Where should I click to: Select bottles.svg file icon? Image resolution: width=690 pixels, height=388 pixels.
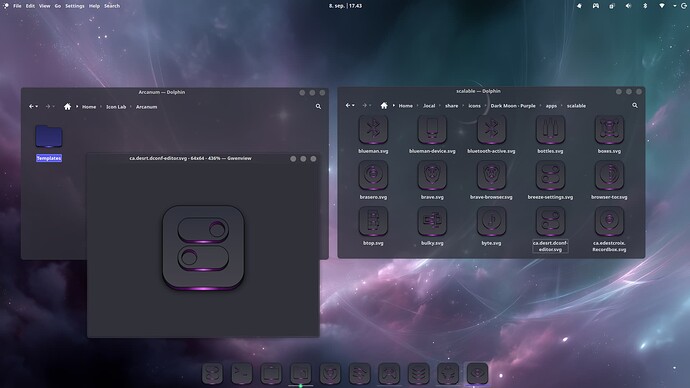coord(550,130)
